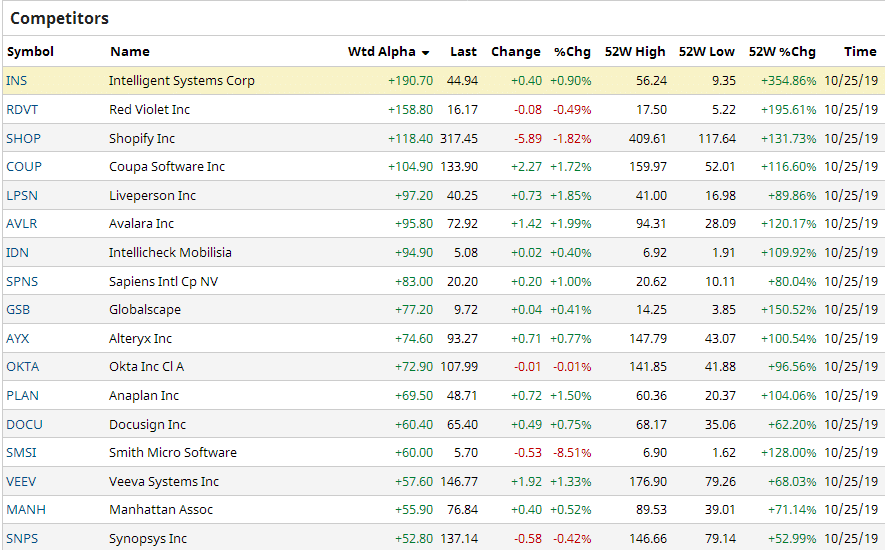Select Alteryx's 147.79 52-week high

click(x=648, y=339)
